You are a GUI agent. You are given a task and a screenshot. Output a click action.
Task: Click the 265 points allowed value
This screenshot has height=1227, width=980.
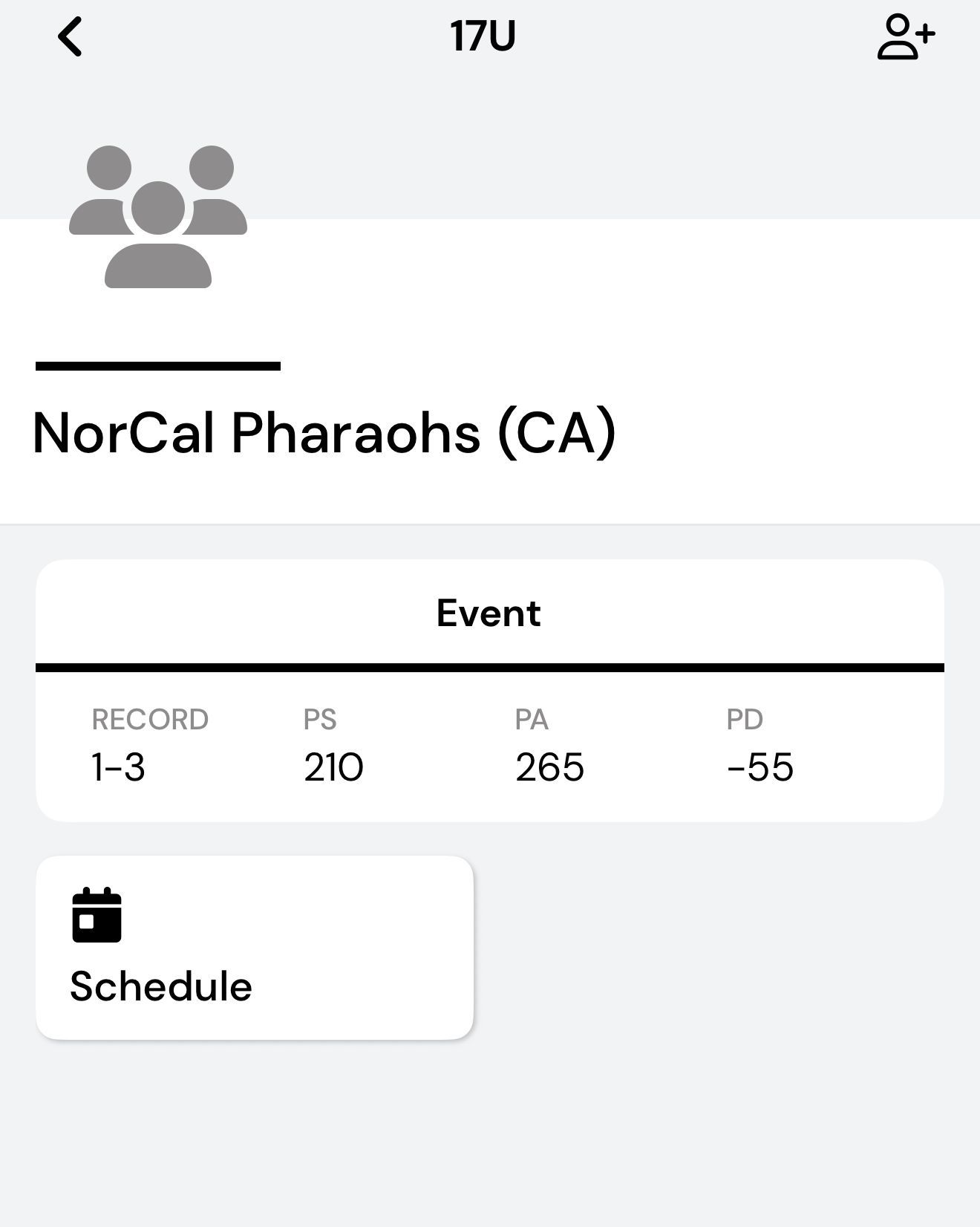click(x=549, y=767)
